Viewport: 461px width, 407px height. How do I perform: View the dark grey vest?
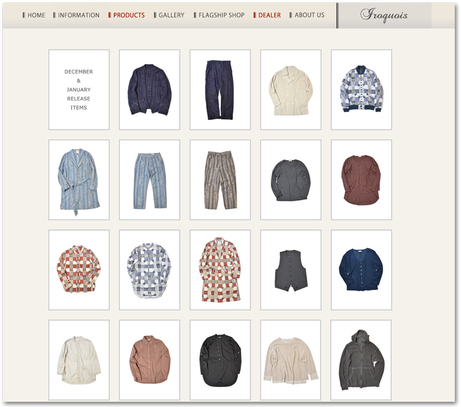291,270
